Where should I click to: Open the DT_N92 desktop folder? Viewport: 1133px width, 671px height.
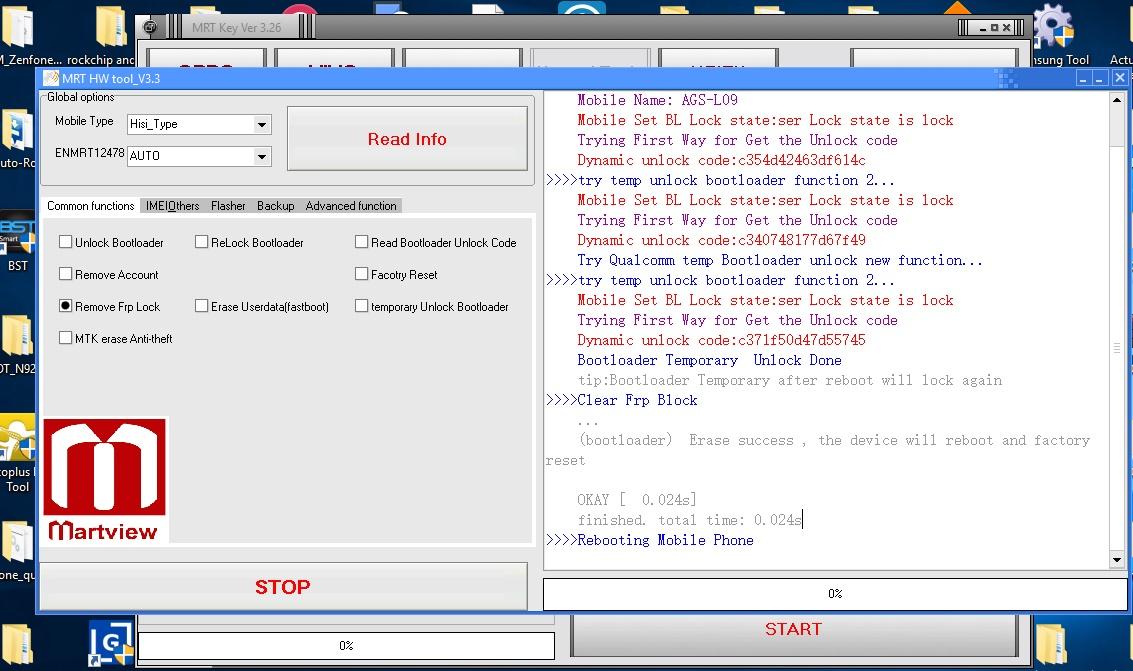17,335
